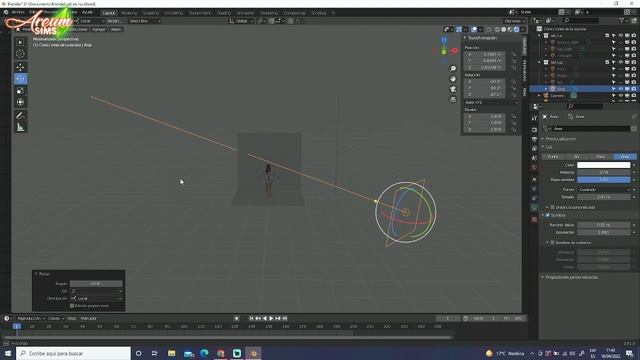This screenshot has height=360, width=640.
Task: Click the Potencia power value slider
Action: (x=604, y=173)
